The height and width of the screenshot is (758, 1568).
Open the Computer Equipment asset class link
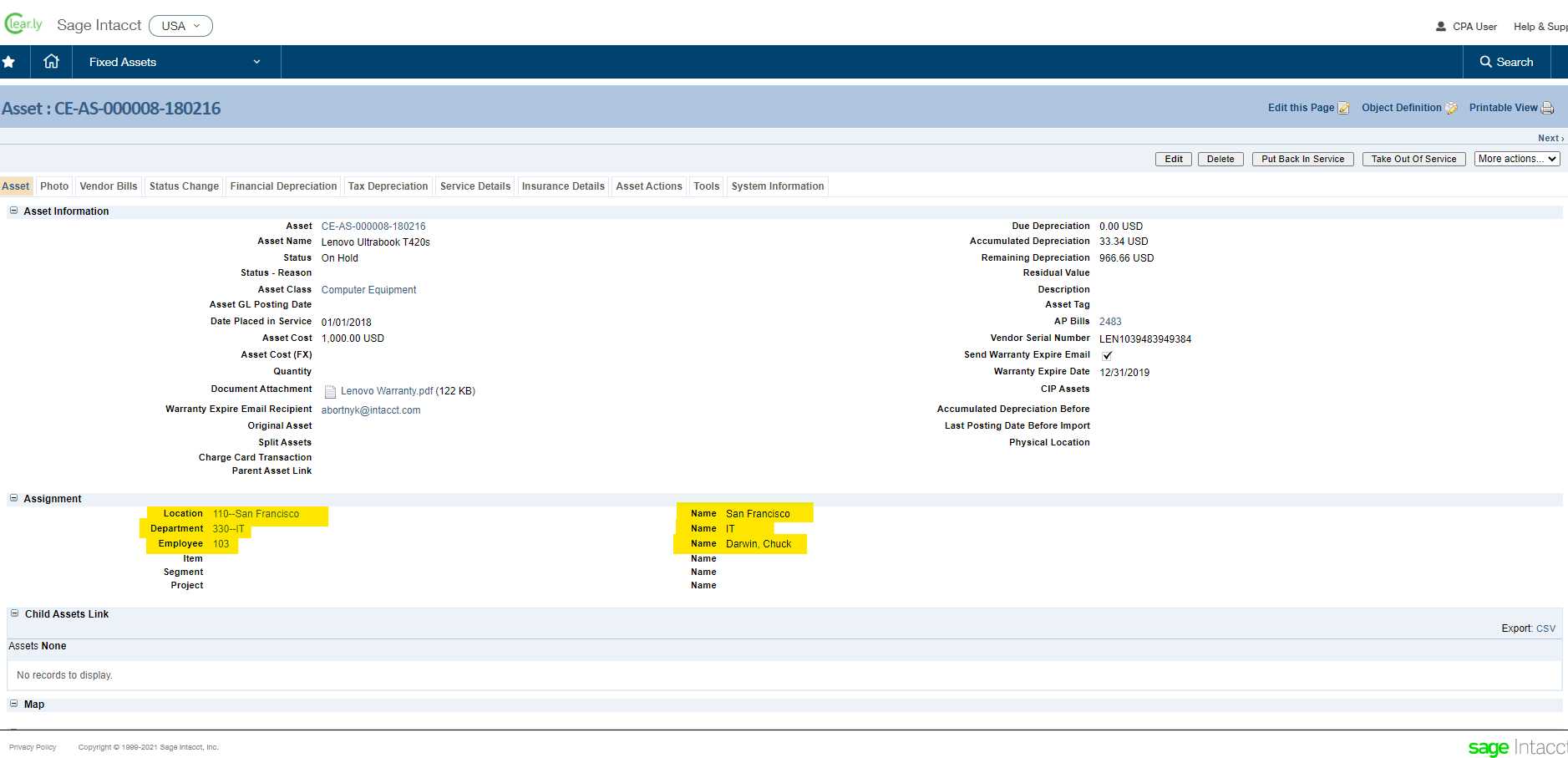tap(368, 289)
